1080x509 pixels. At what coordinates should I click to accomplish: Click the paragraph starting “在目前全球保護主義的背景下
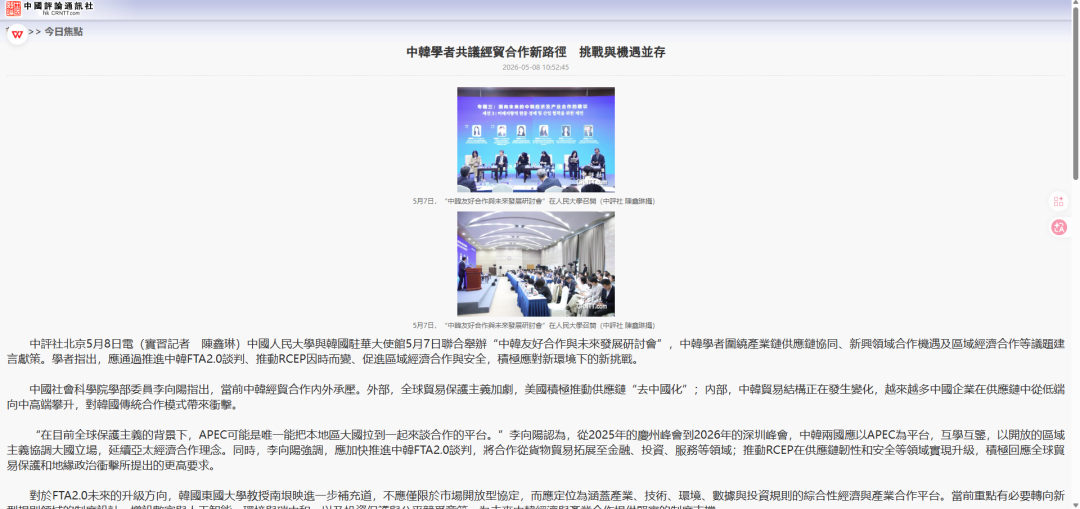click(x=536, y=450)
